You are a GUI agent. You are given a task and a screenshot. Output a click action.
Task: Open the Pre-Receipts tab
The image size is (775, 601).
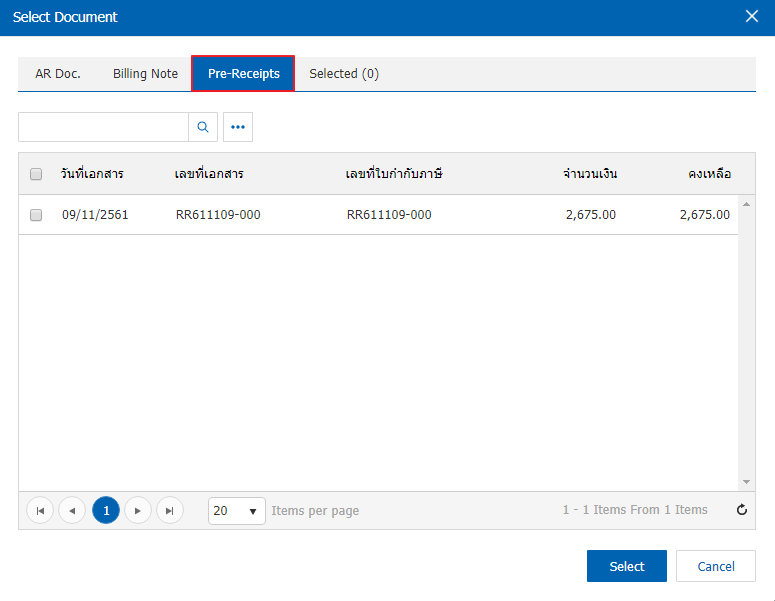(243, 74)
